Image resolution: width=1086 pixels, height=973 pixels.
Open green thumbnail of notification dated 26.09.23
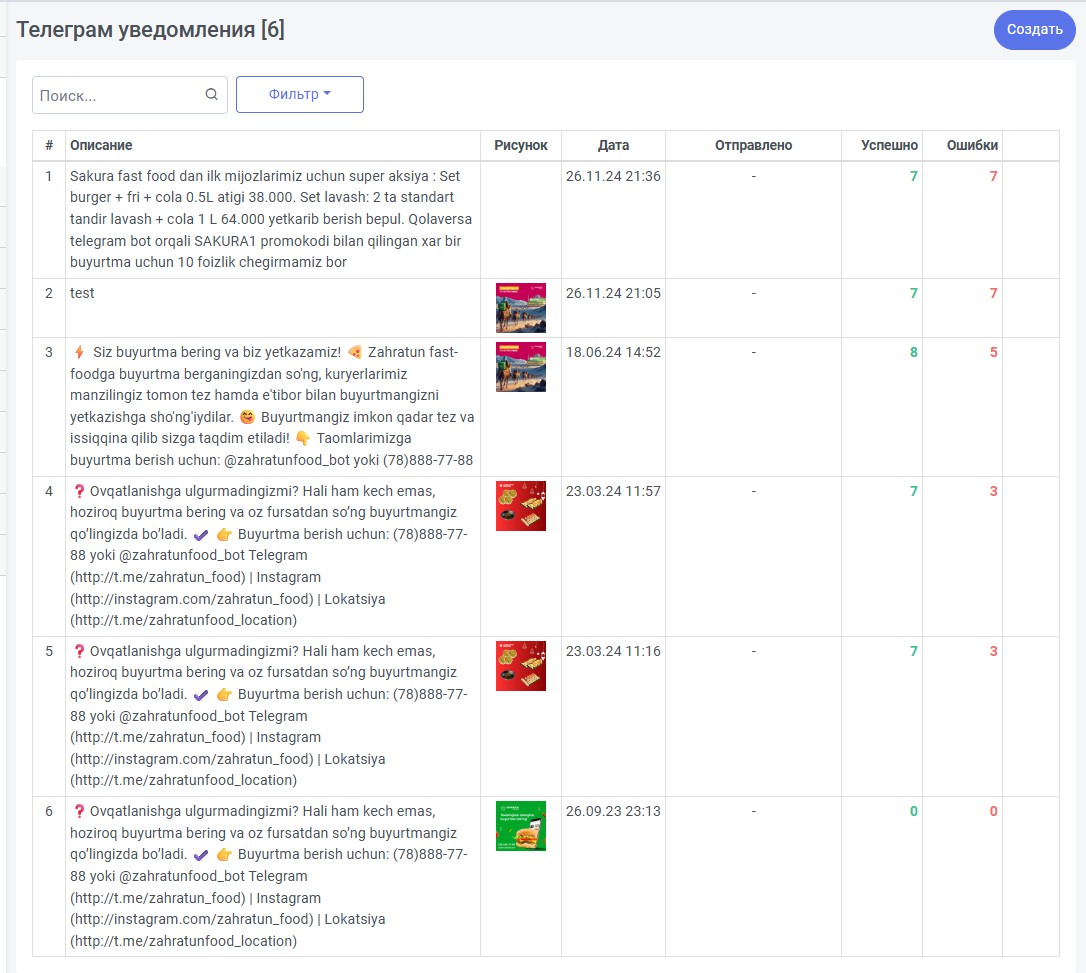(521, 826)
